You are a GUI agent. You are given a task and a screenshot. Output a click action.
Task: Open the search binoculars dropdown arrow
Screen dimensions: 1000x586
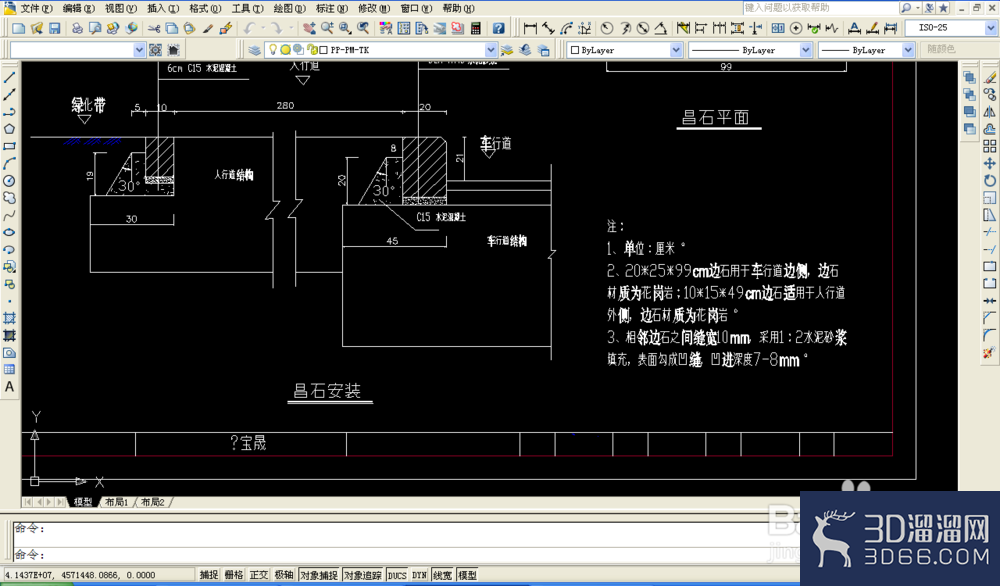[918, 8]
